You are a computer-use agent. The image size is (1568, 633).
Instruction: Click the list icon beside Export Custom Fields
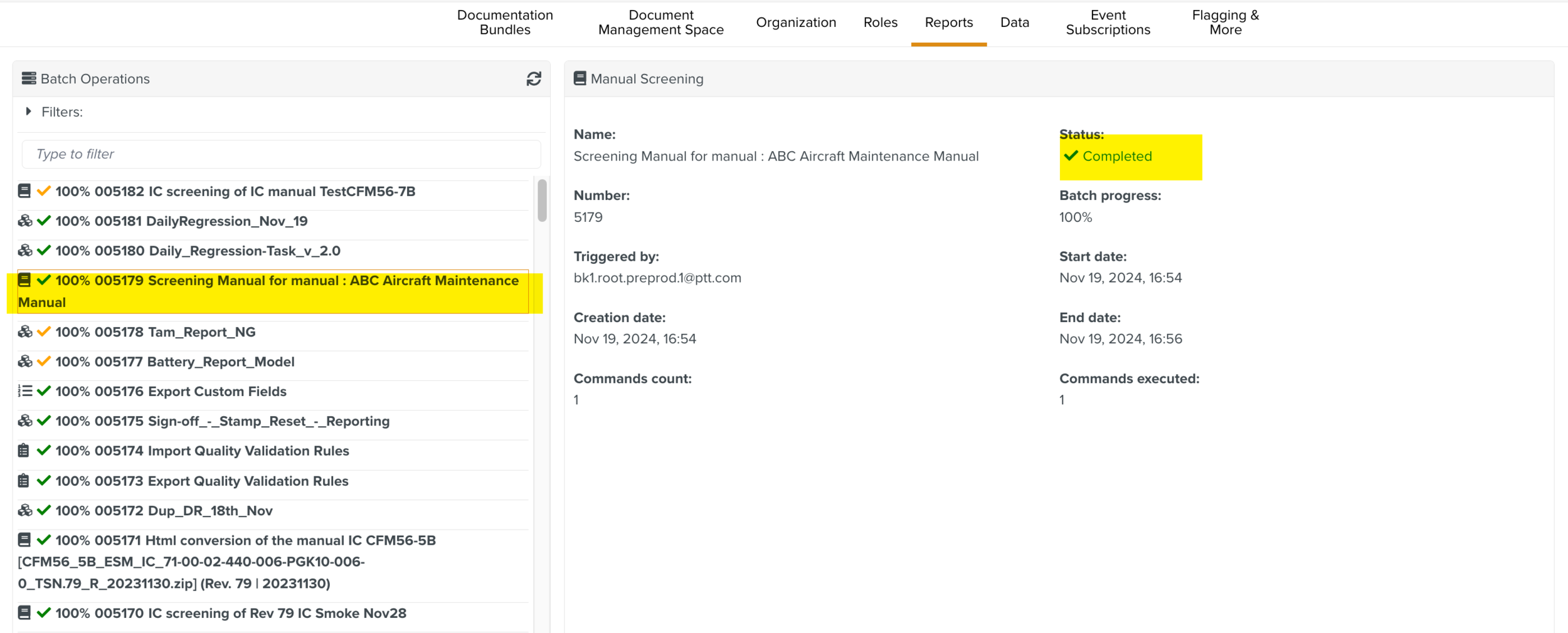click(x=25, y=391)
